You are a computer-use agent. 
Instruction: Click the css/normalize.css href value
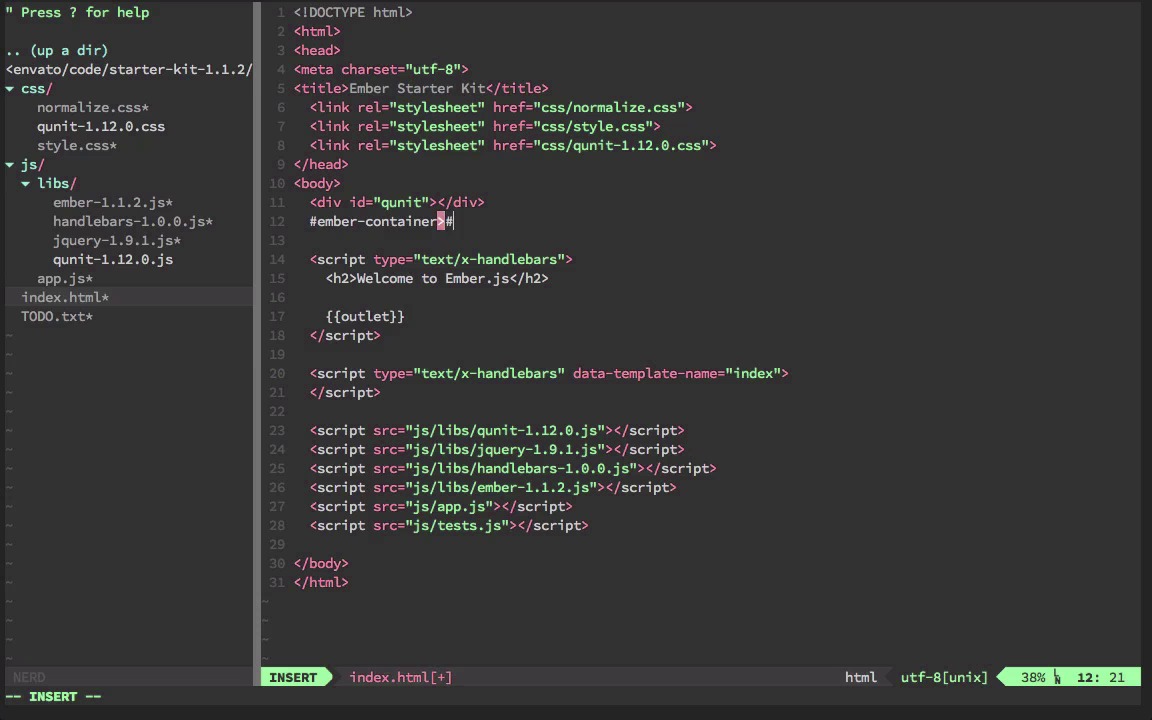[608, 107]
